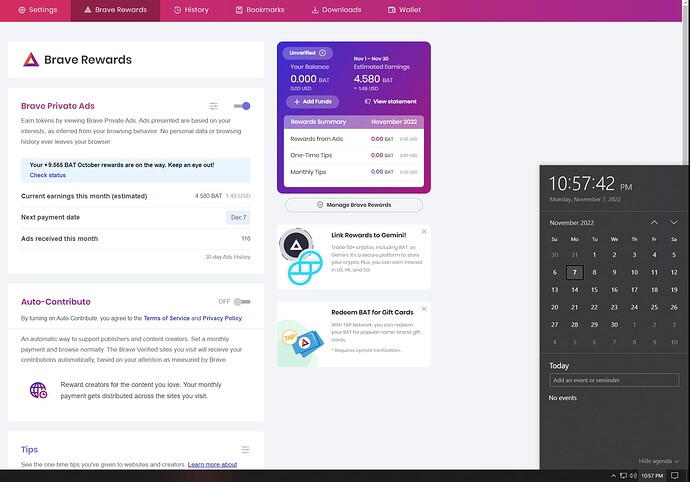The height and width of the screenshot is (482, 690).
Task: Click the Check status link
Action: pyautogui.click(x=48, y=175)
